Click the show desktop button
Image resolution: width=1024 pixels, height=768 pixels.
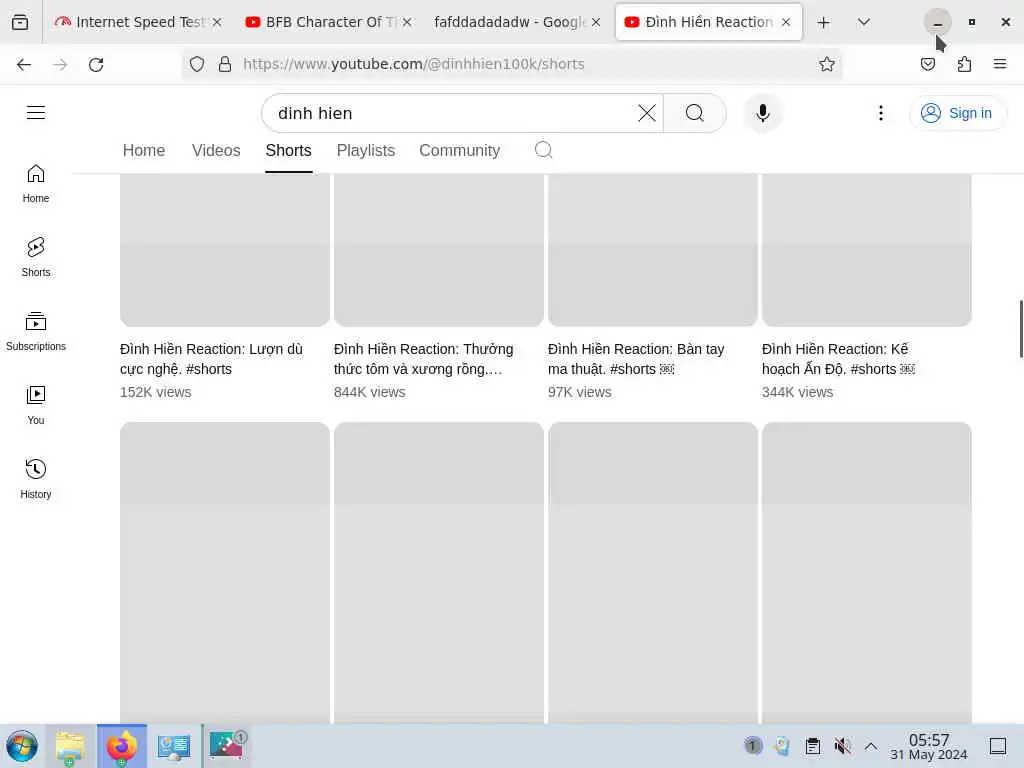(x=998, y=746)
